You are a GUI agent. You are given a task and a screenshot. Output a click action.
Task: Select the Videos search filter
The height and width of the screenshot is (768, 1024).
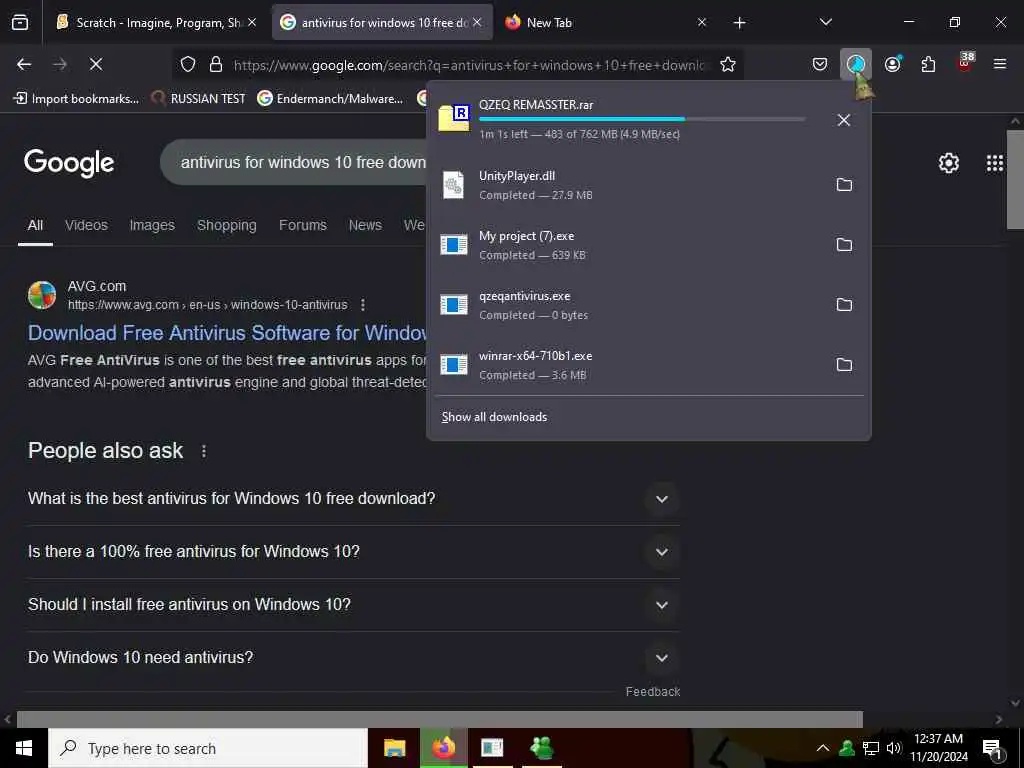(86, 225)
